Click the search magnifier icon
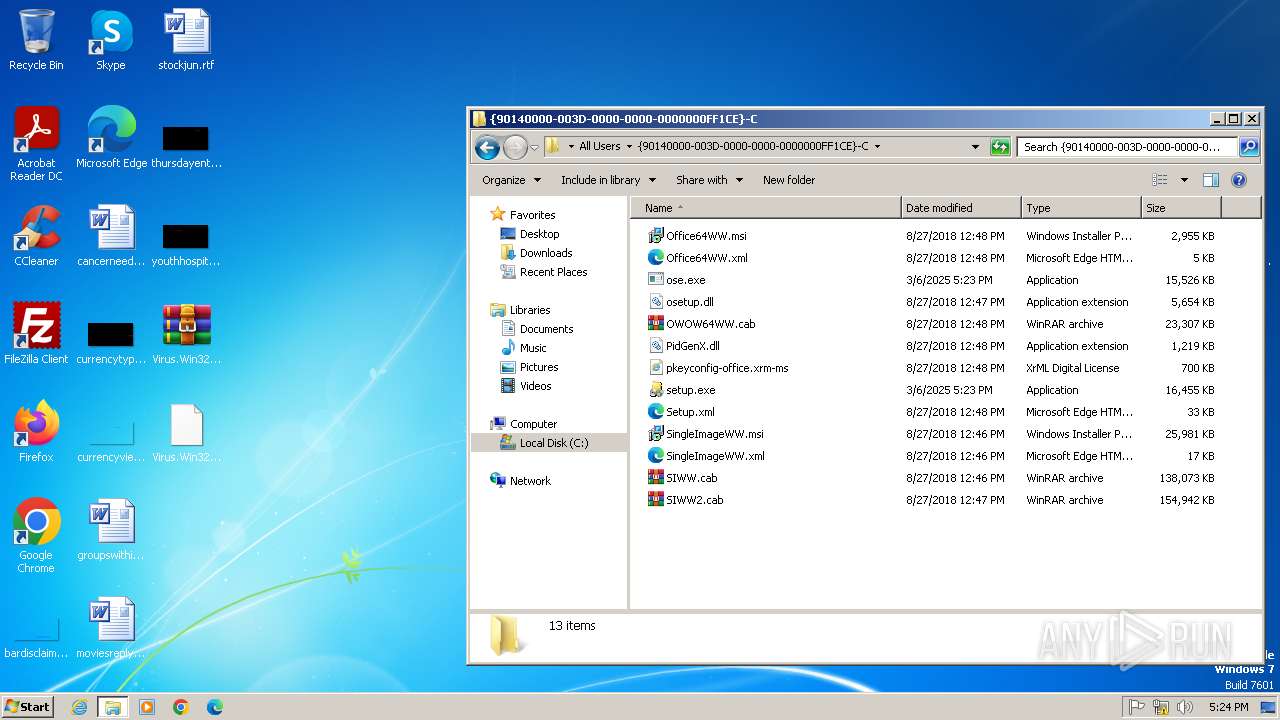Image resolution: width=1280 pixels, height=720 pixels. pos(1249,147)
